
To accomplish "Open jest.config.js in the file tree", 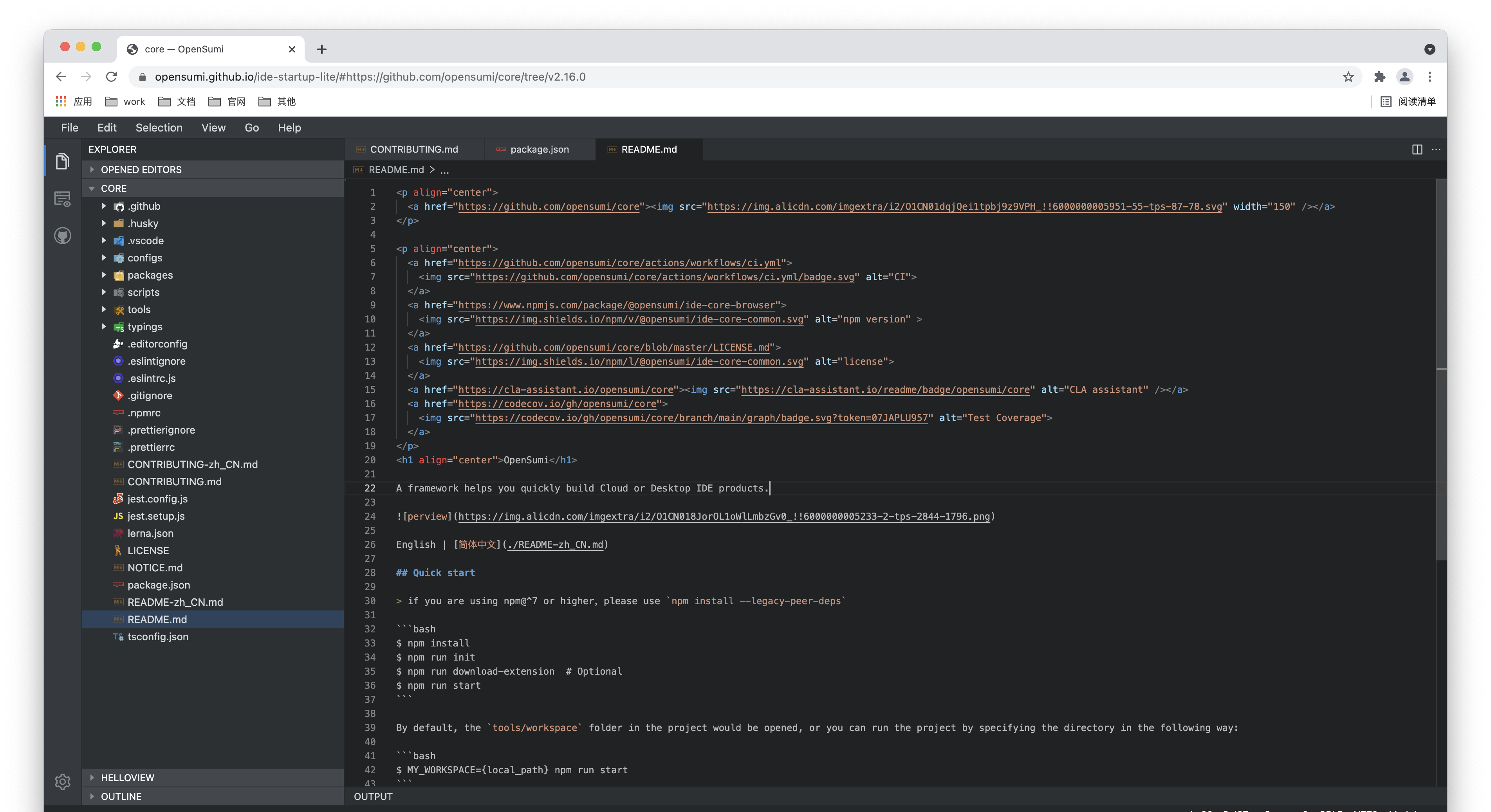I will point(213,499).
